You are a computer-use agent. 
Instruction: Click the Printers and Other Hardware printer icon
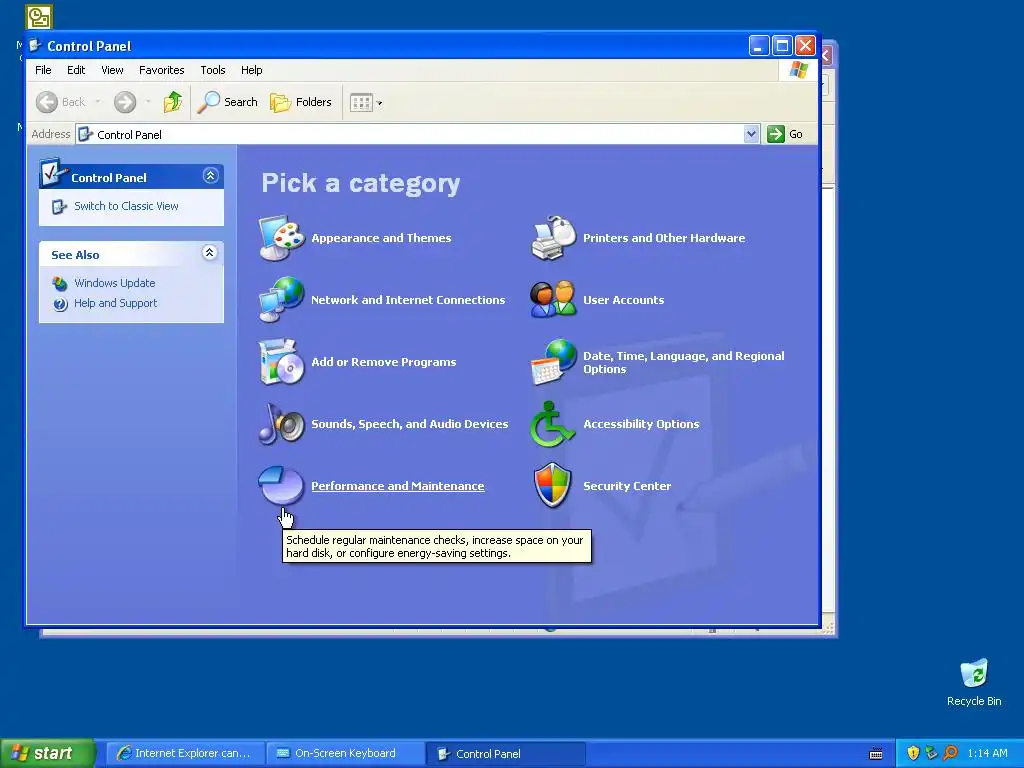[554, 238]
